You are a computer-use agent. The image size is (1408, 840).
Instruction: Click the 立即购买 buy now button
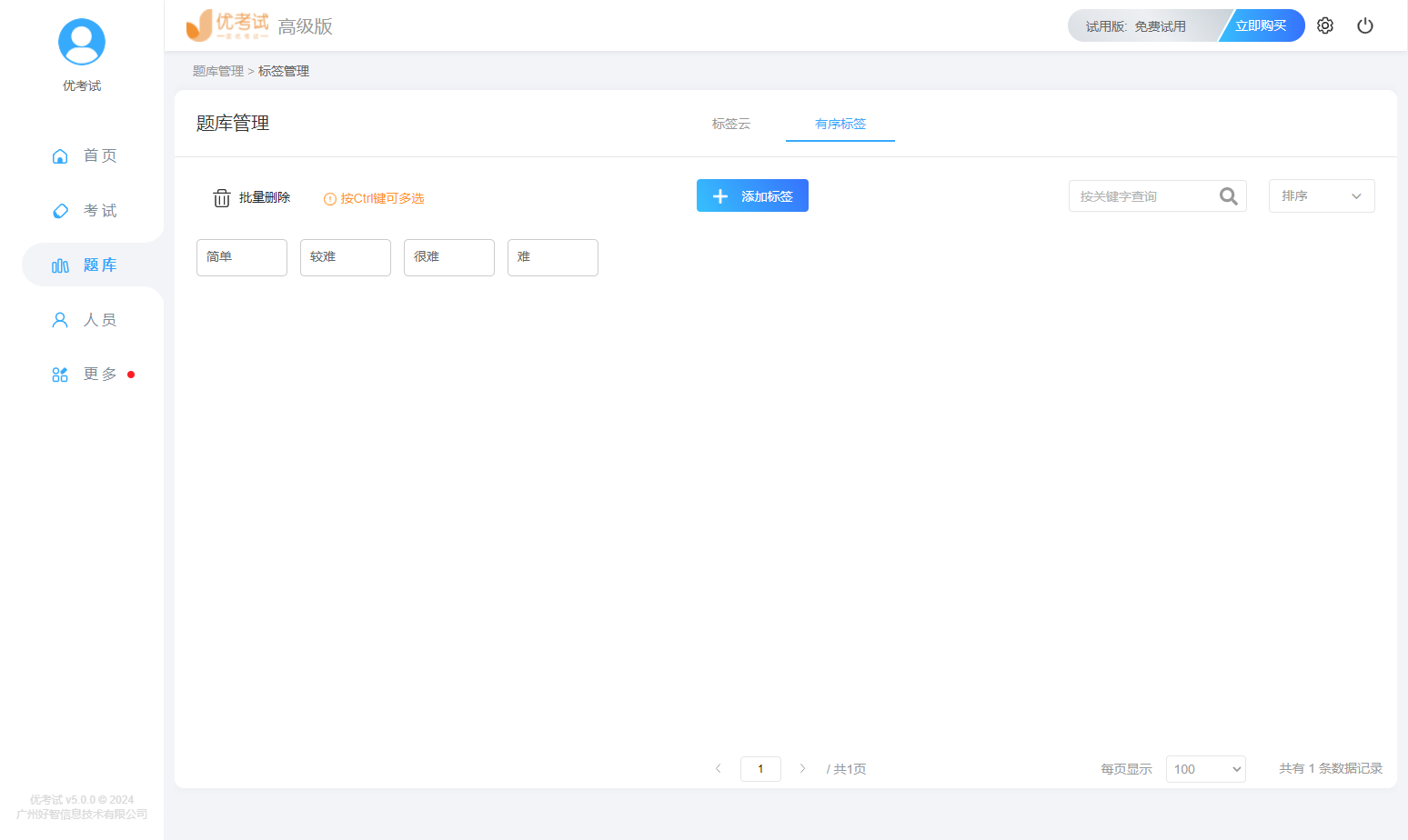[1261, 25]
